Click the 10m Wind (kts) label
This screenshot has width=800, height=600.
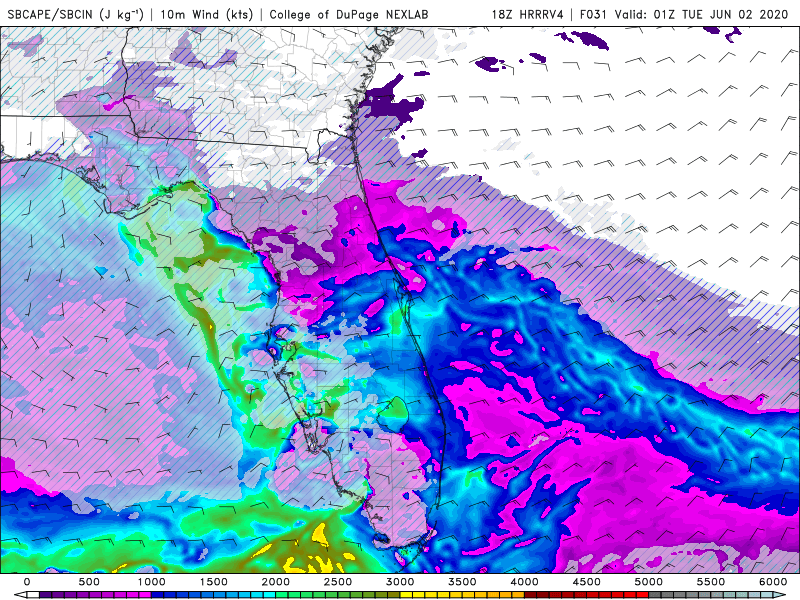[207, 14]
